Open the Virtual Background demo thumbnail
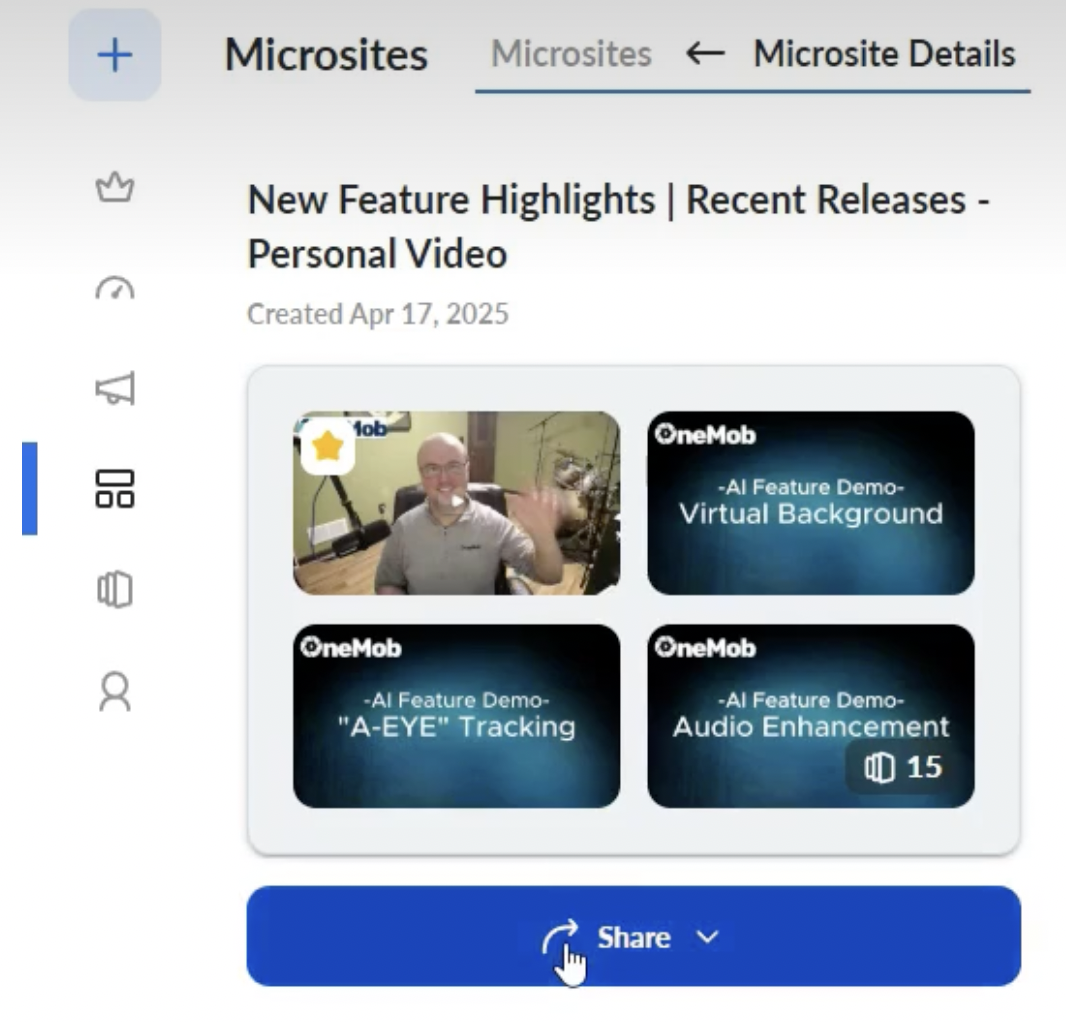 (810, 503)
